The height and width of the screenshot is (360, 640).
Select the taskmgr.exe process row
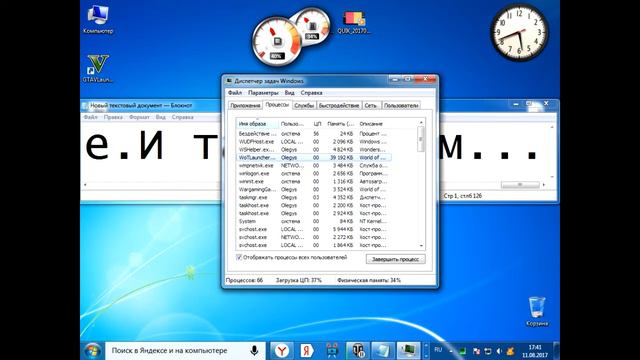click(x=313, y=198)
